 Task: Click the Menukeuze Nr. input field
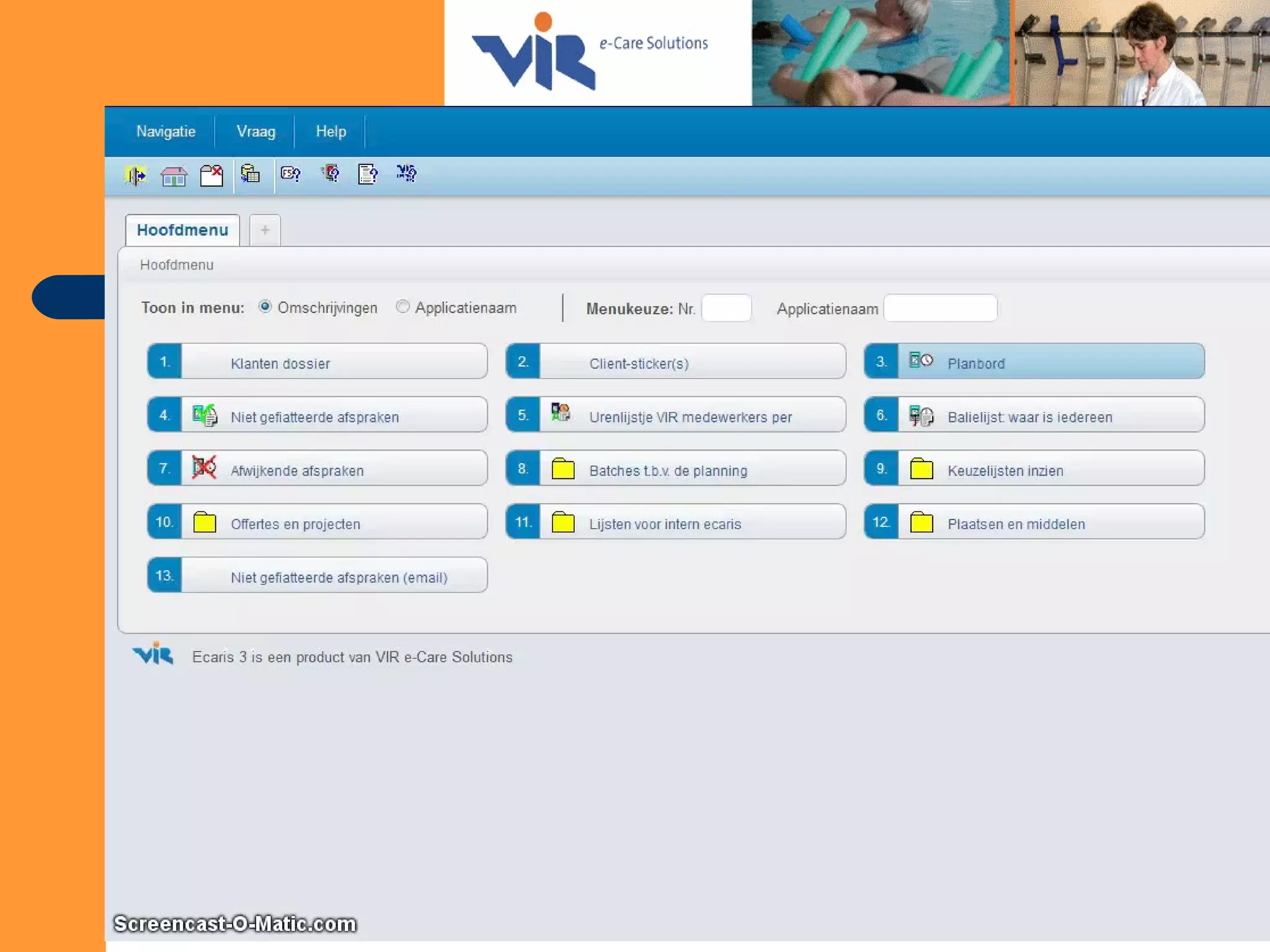(726, 308)
